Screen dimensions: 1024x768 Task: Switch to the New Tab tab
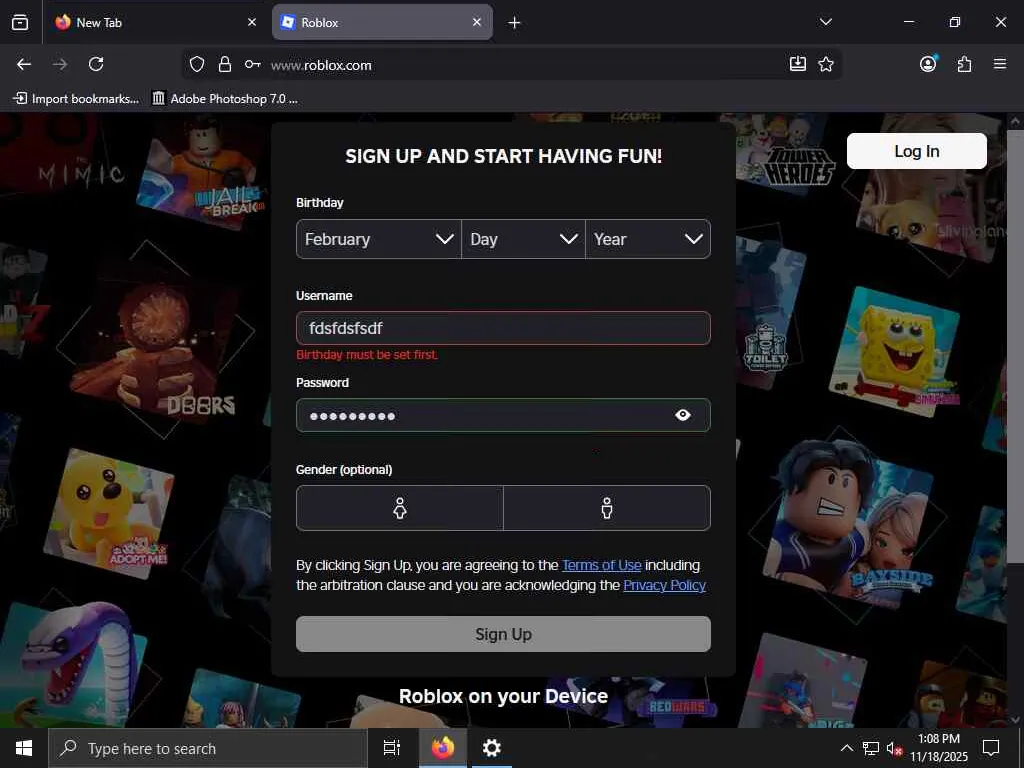pos(157,22)
